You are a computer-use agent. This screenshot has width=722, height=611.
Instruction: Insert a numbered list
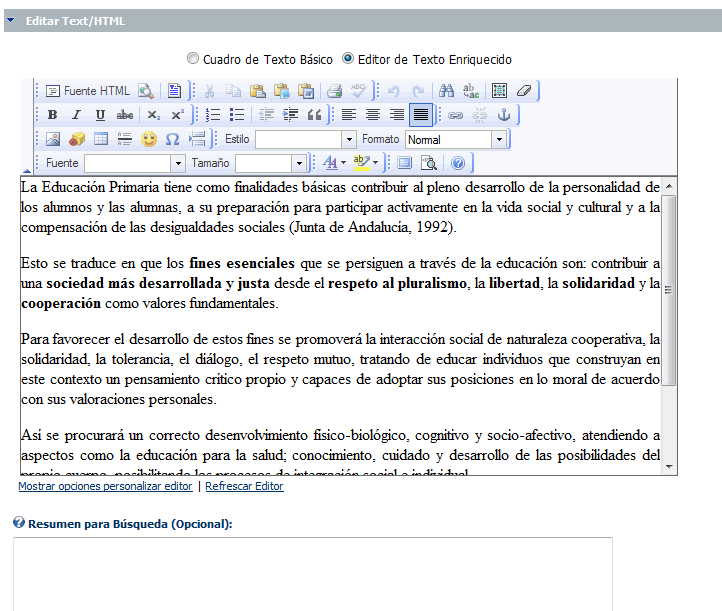click(213, 115)
